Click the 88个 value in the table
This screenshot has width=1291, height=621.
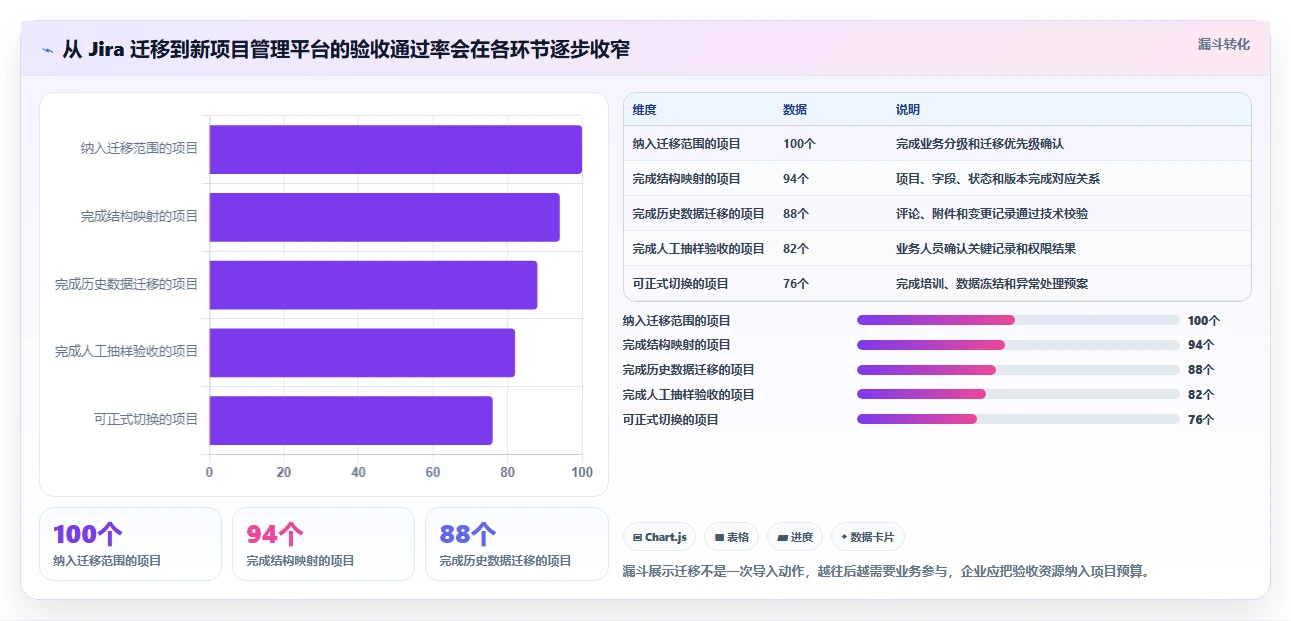[796, 214]
